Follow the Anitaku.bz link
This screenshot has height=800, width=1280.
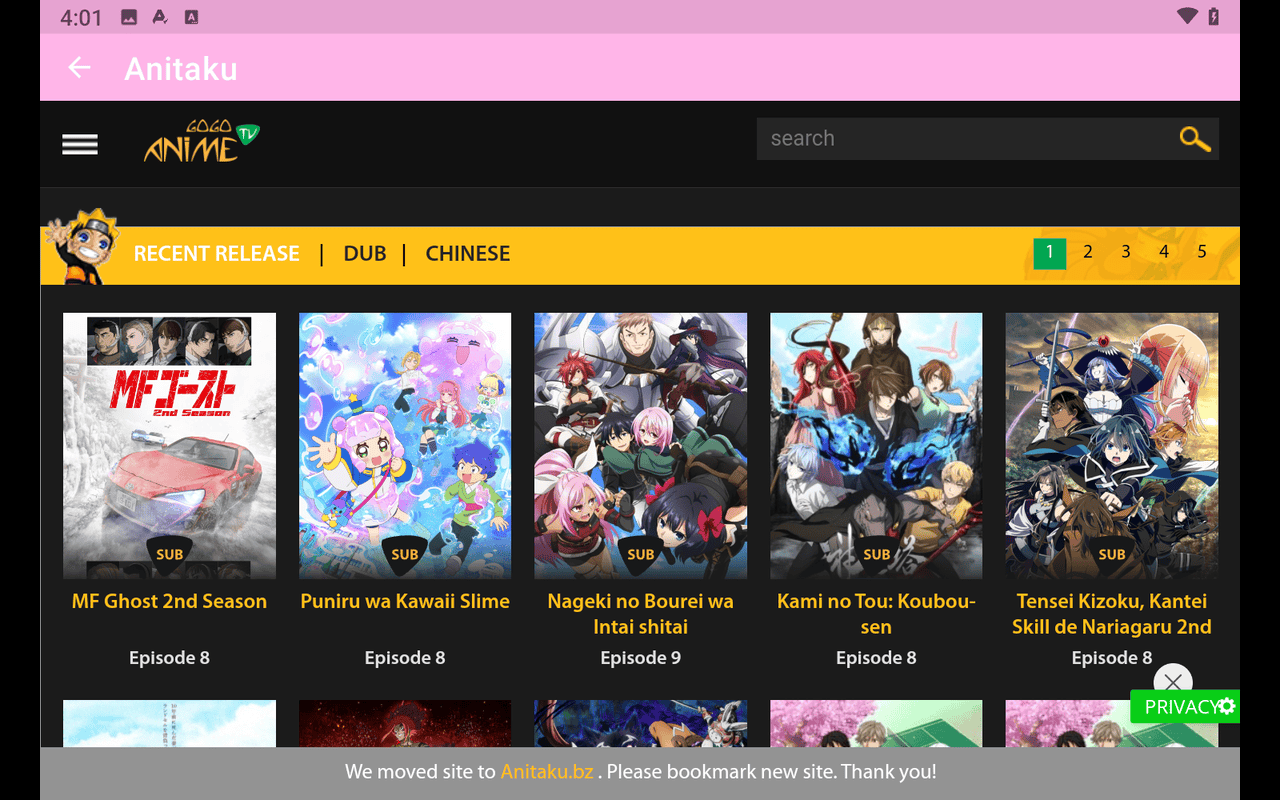[x=546, y=771]
